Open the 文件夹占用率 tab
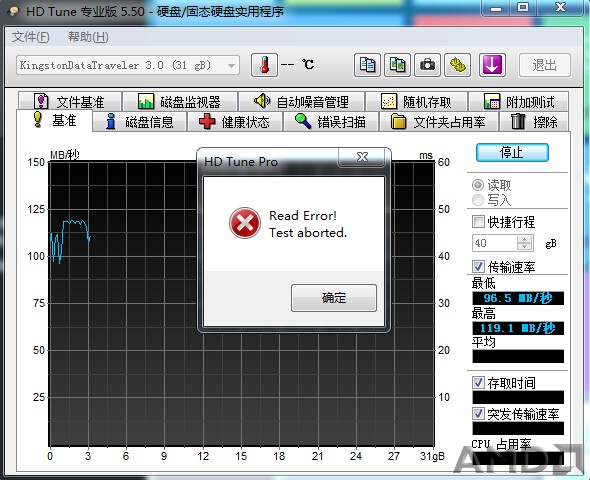This screenshot has width=590, height=480. (x=439, y=122)
